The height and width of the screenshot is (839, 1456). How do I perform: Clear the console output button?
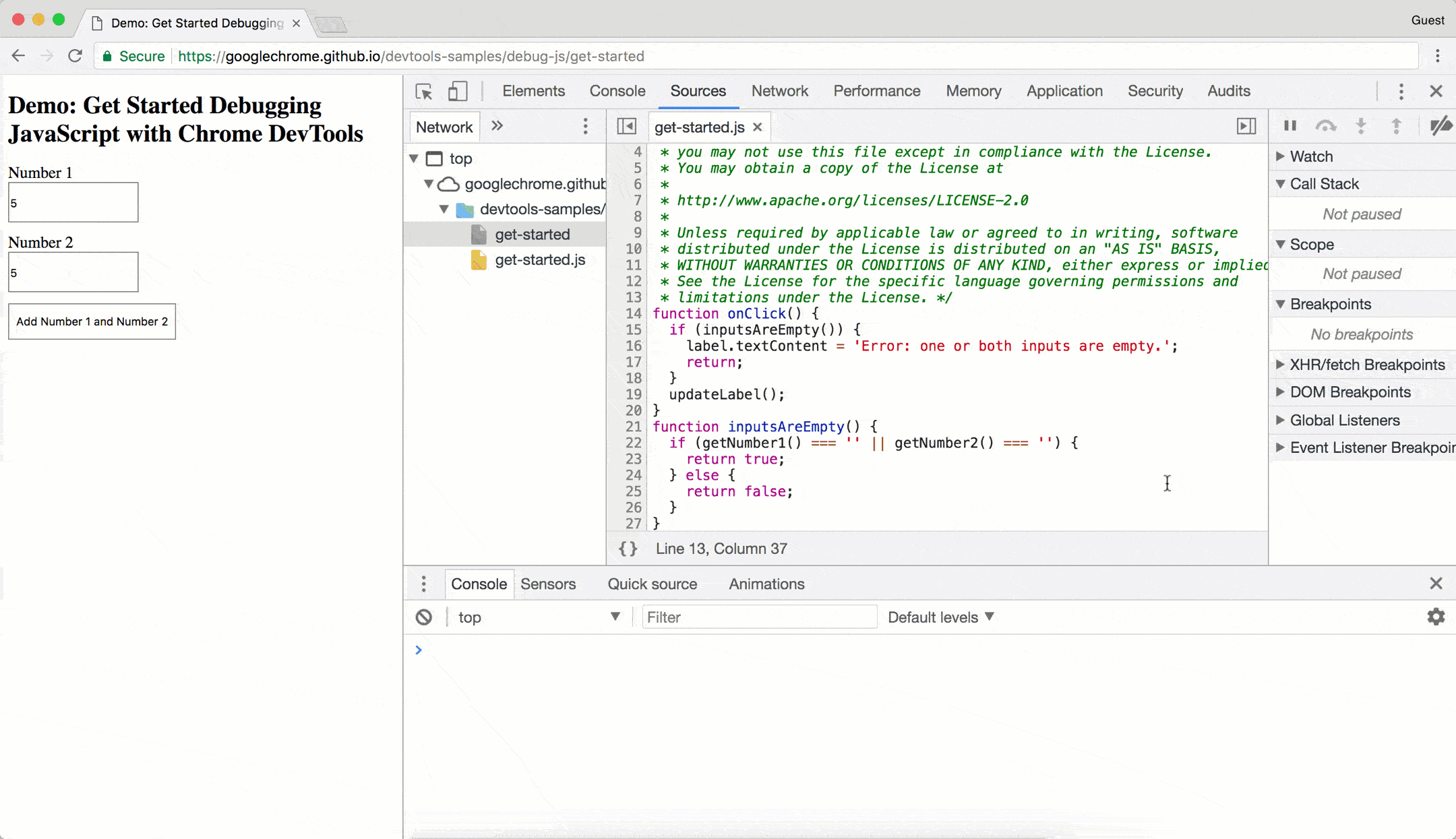coord(423,617)
